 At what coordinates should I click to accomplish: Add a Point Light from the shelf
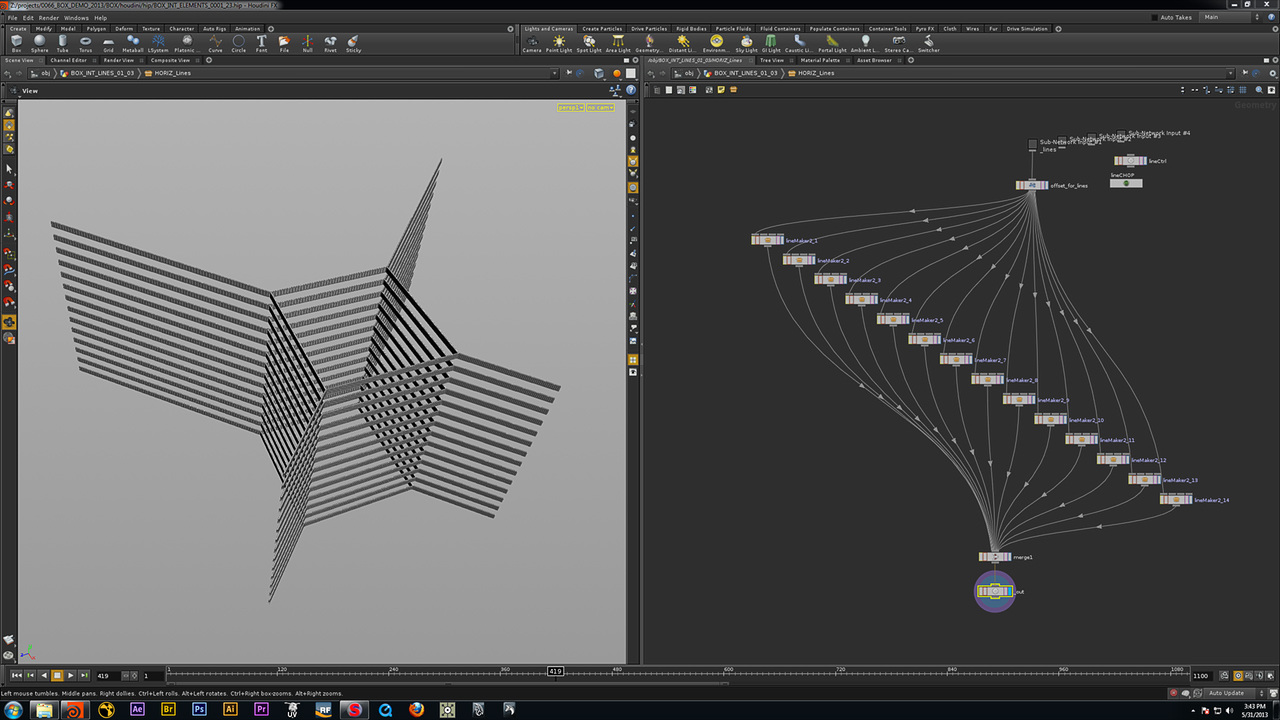pyautogui.click(x=558, y=43)
